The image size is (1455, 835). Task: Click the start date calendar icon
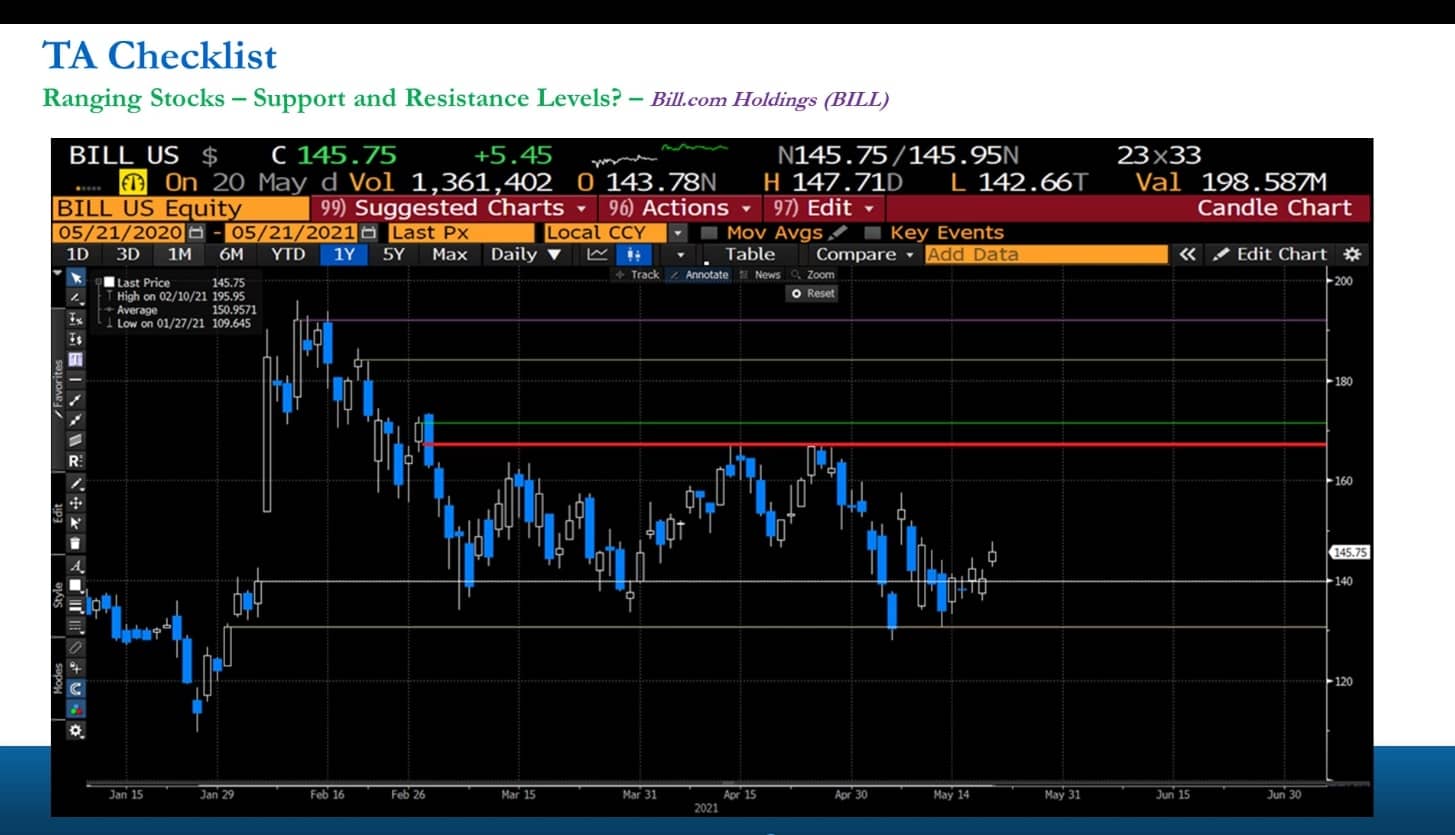[195, 232]
